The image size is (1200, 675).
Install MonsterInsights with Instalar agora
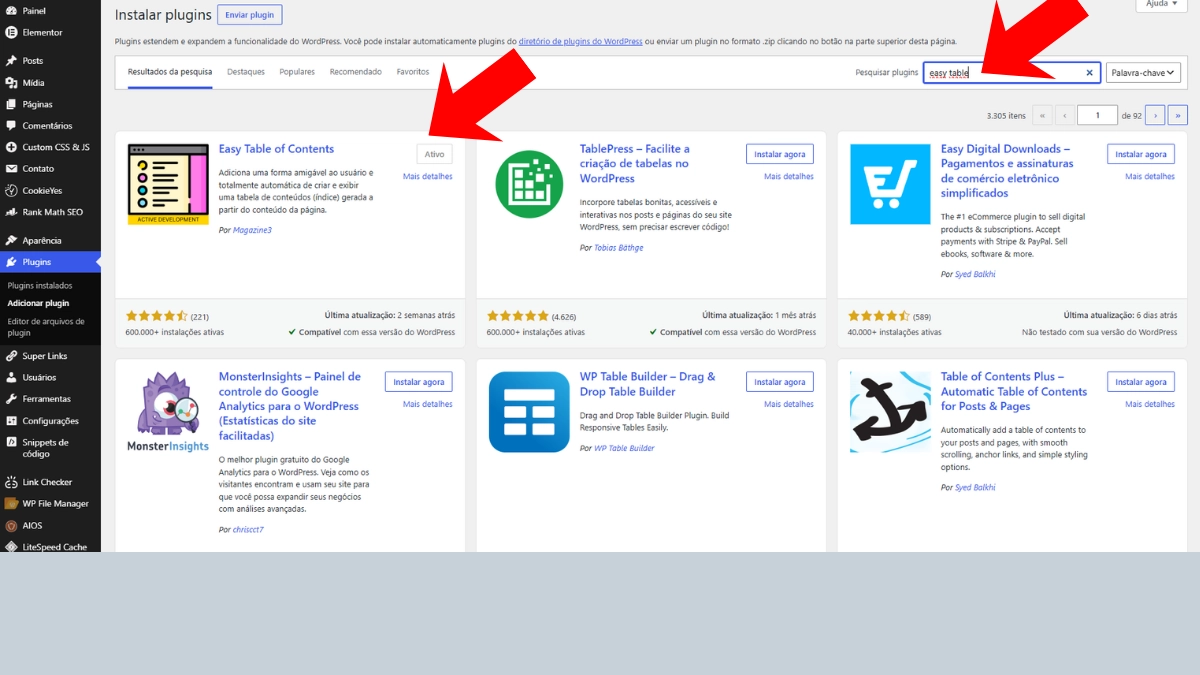419,382
